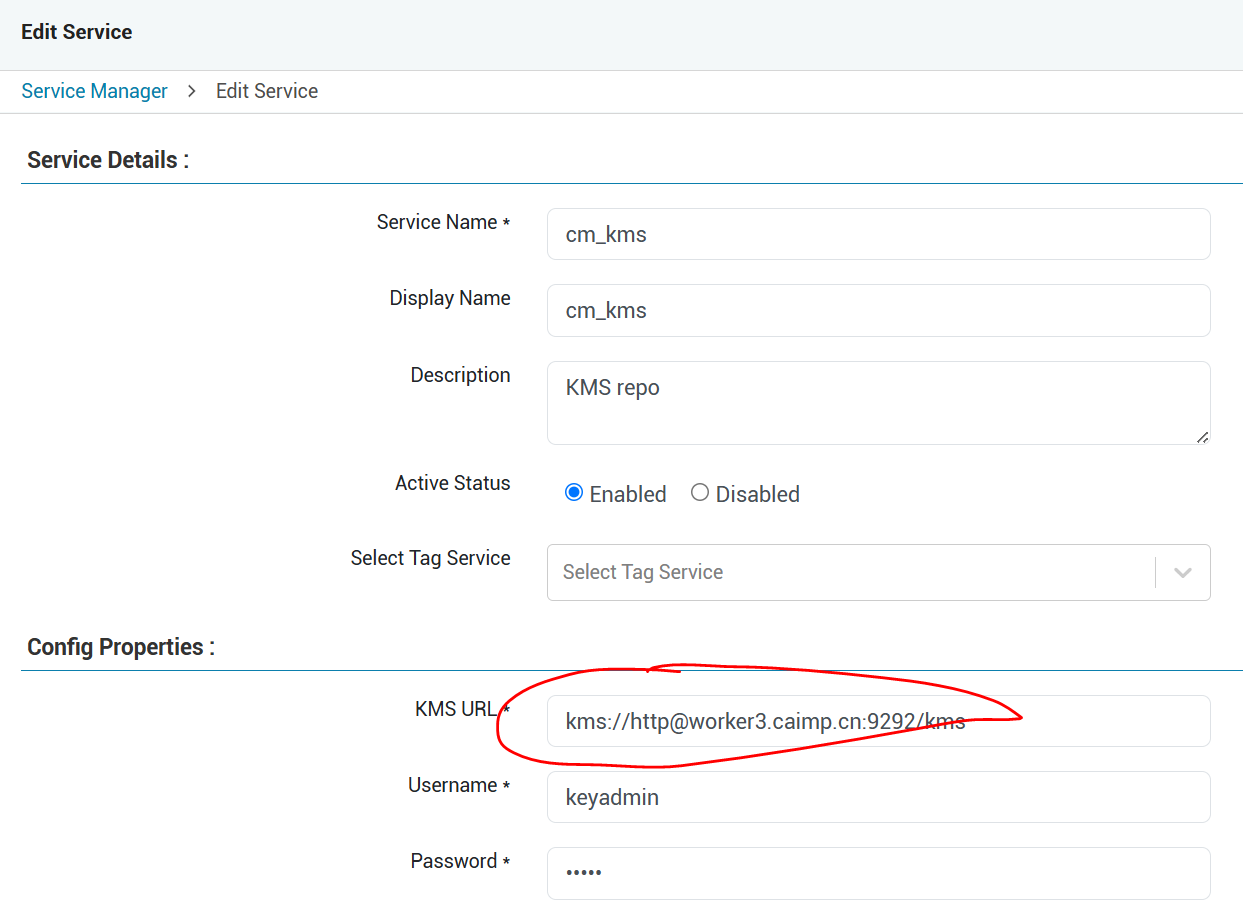Click the Edit Service breadcrumb text
This screenshot has width=1243, height=916.
click(267, 91)
